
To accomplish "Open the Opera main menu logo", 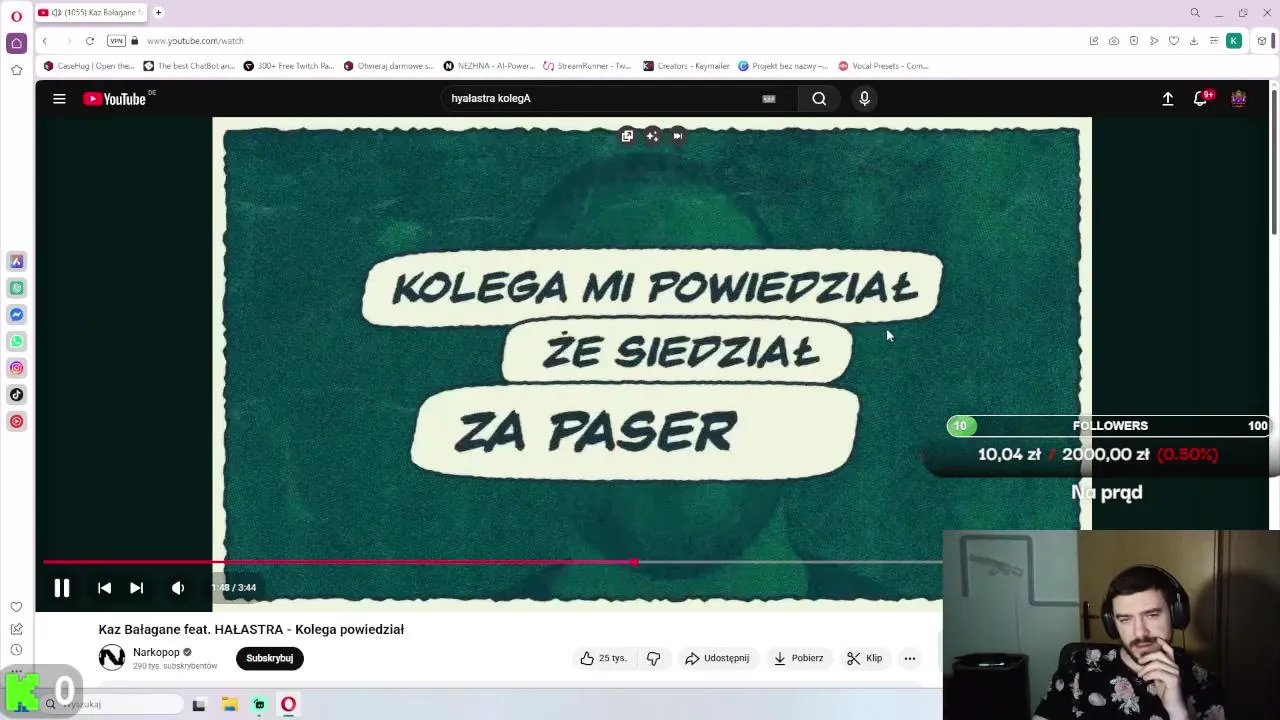I will coord(16,16).
